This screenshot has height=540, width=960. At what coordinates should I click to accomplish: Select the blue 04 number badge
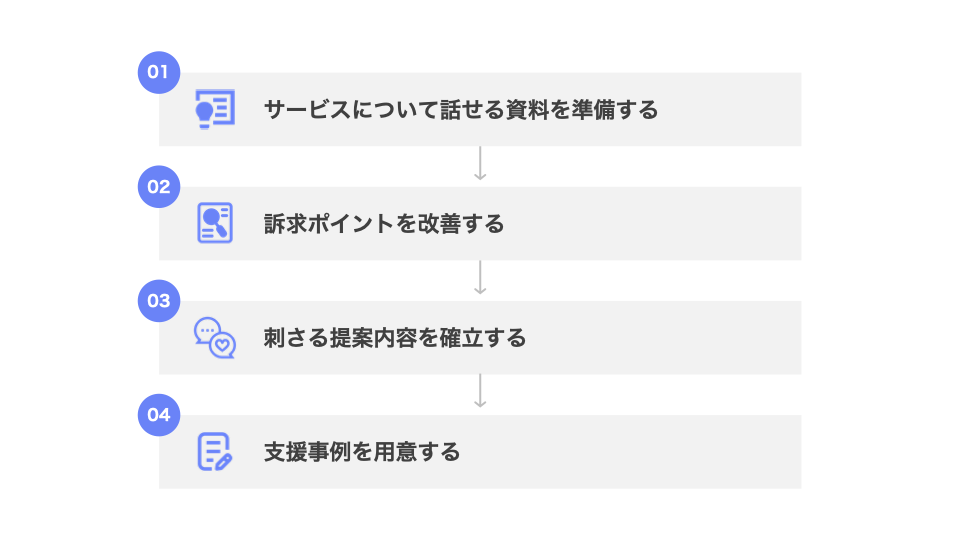pos(158,414)
